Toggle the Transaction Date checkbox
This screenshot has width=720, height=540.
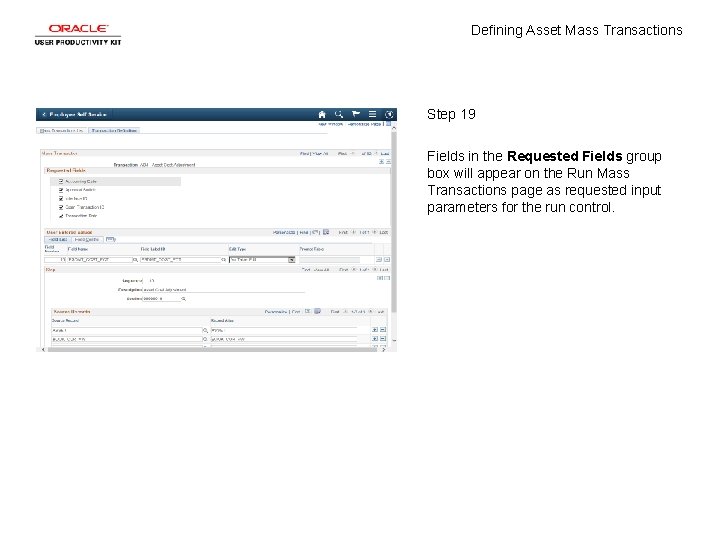pyautogui.click(x=61, y=216)
